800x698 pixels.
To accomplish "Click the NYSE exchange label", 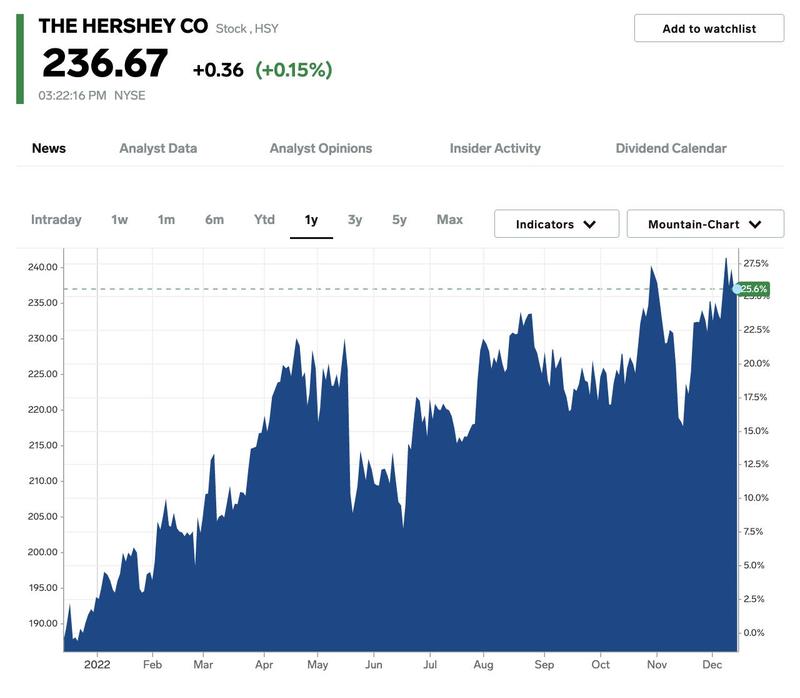I will pyautogui.click(x=130, y=95).
